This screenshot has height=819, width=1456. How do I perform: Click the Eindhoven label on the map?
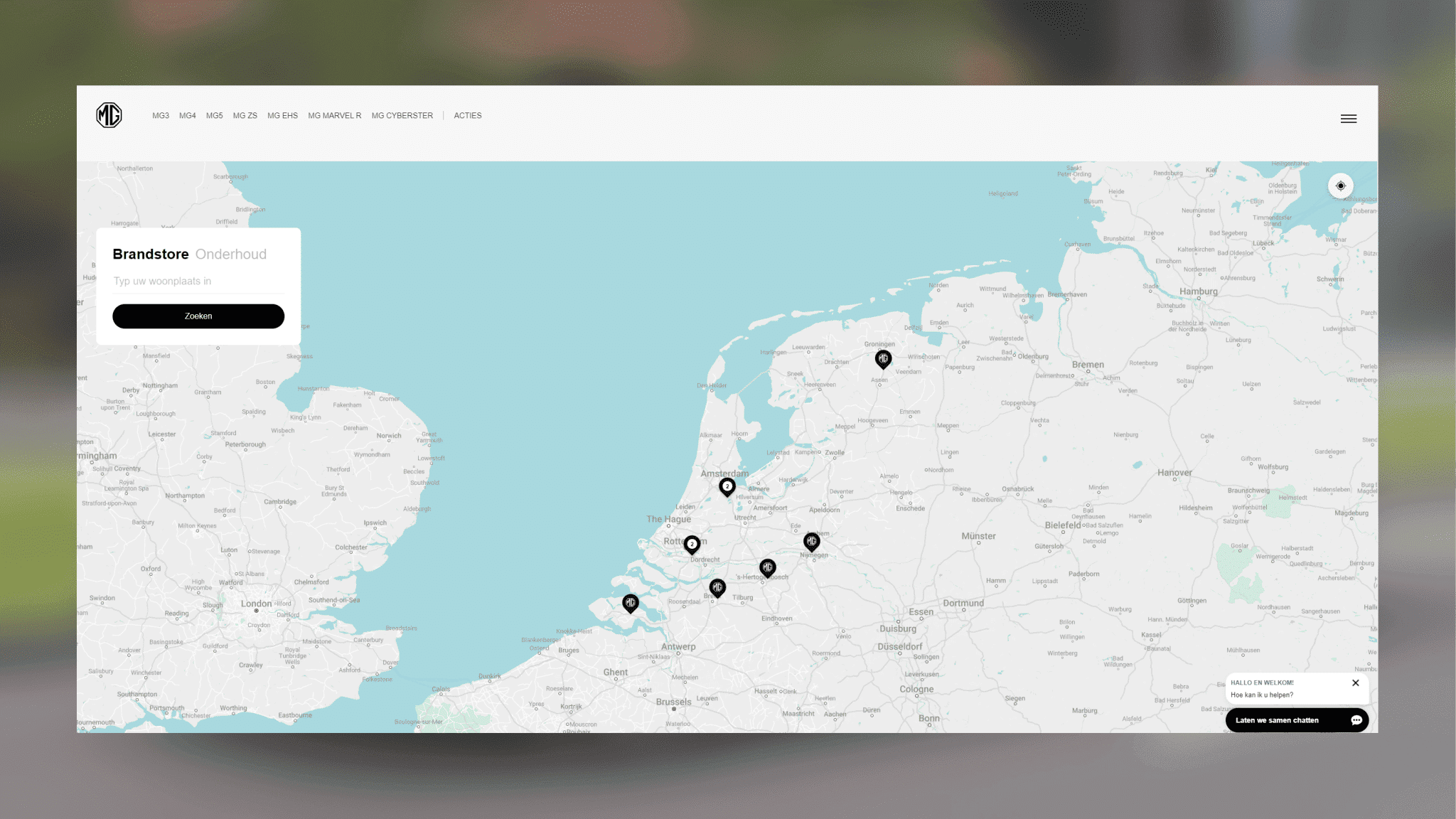[x=776, y=619]
